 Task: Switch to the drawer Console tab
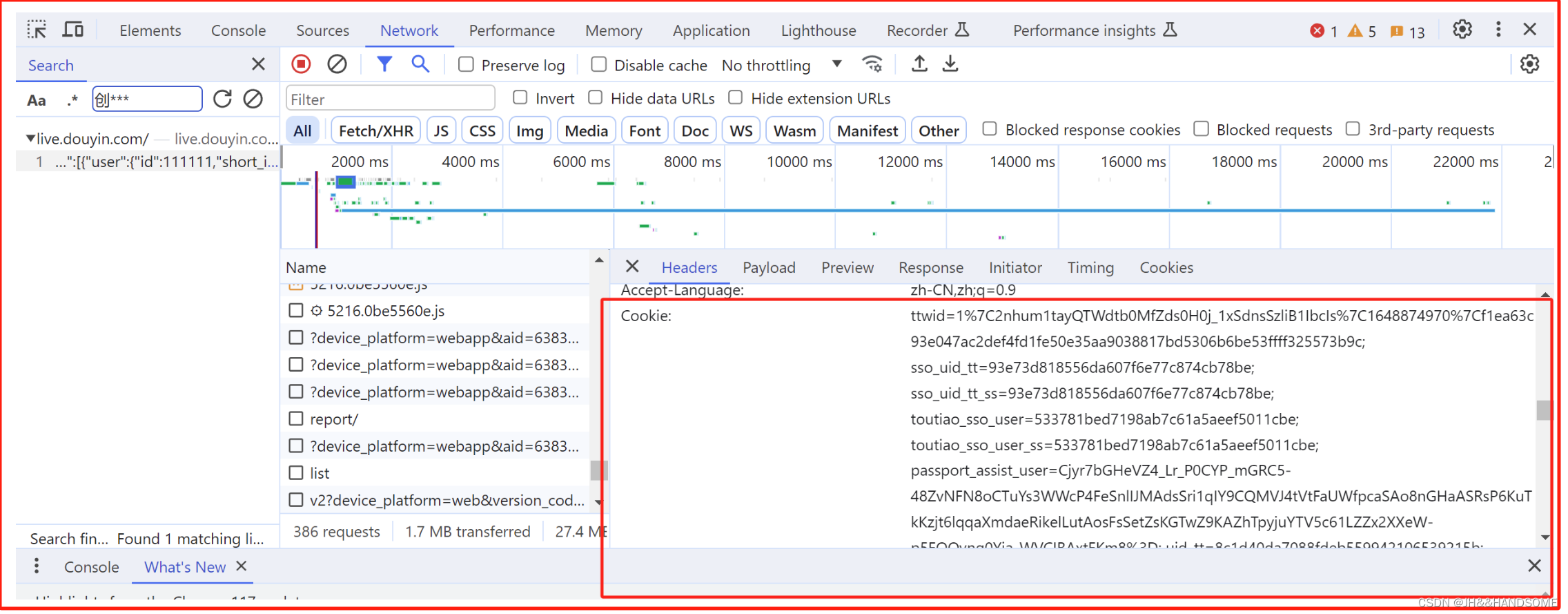click(91, 567)
